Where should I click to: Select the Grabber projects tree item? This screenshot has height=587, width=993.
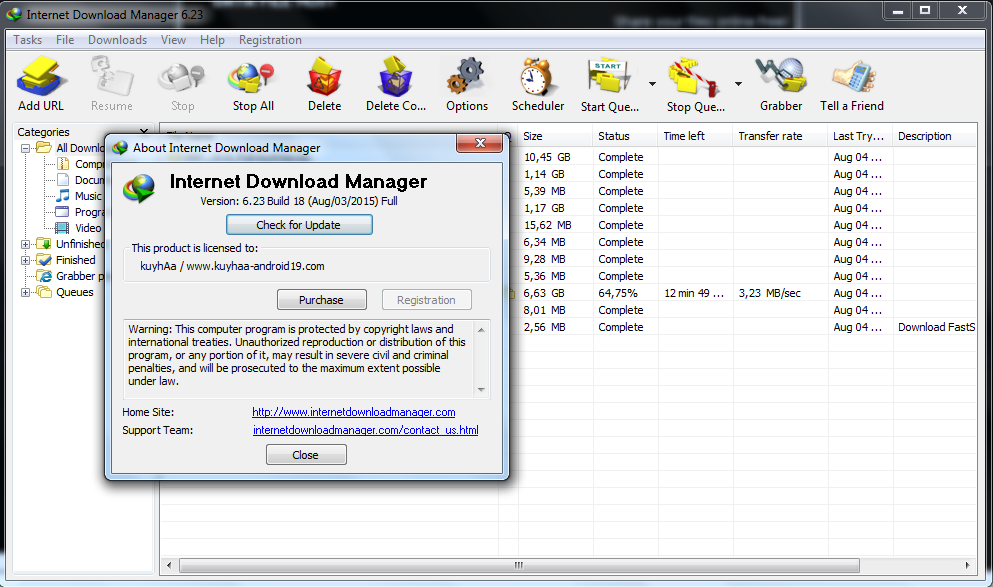(80, 276)
